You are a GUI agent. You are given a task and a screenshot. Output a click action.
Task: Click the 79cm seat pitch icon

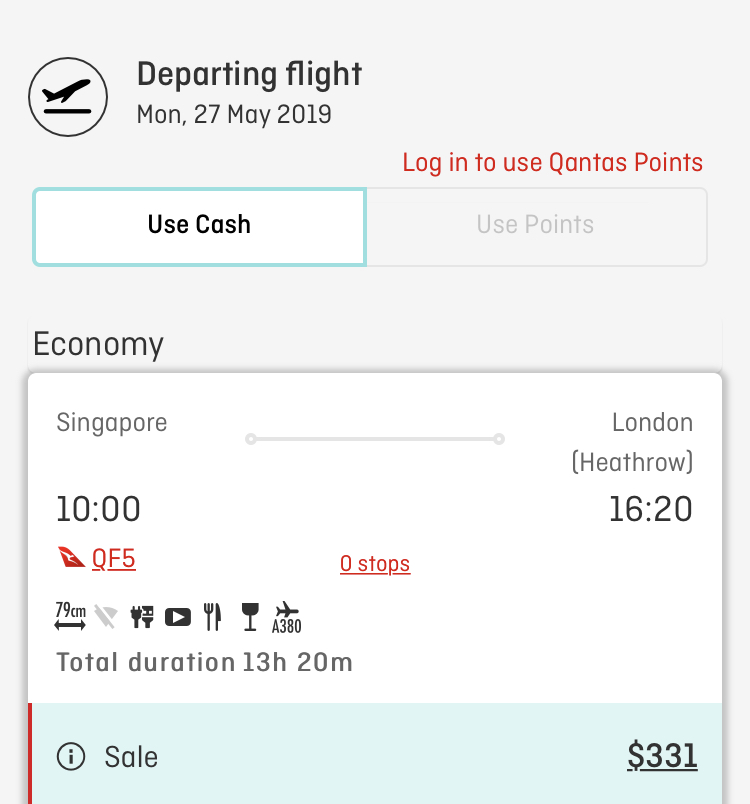coord(70,616)
